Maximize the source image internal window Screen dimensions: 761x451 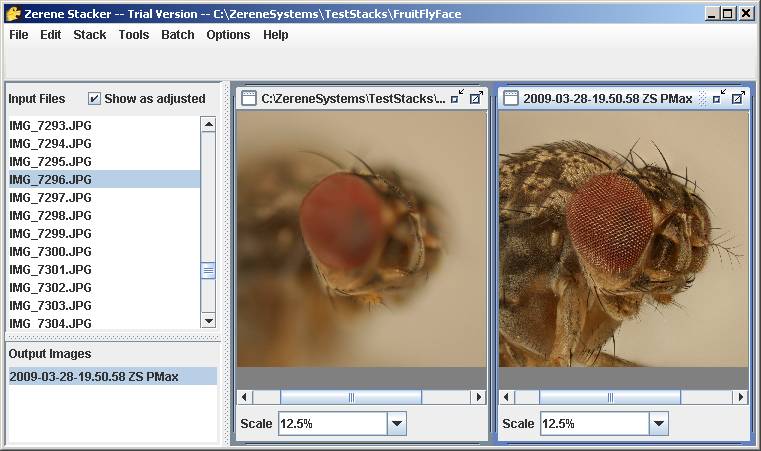[476, 98]
